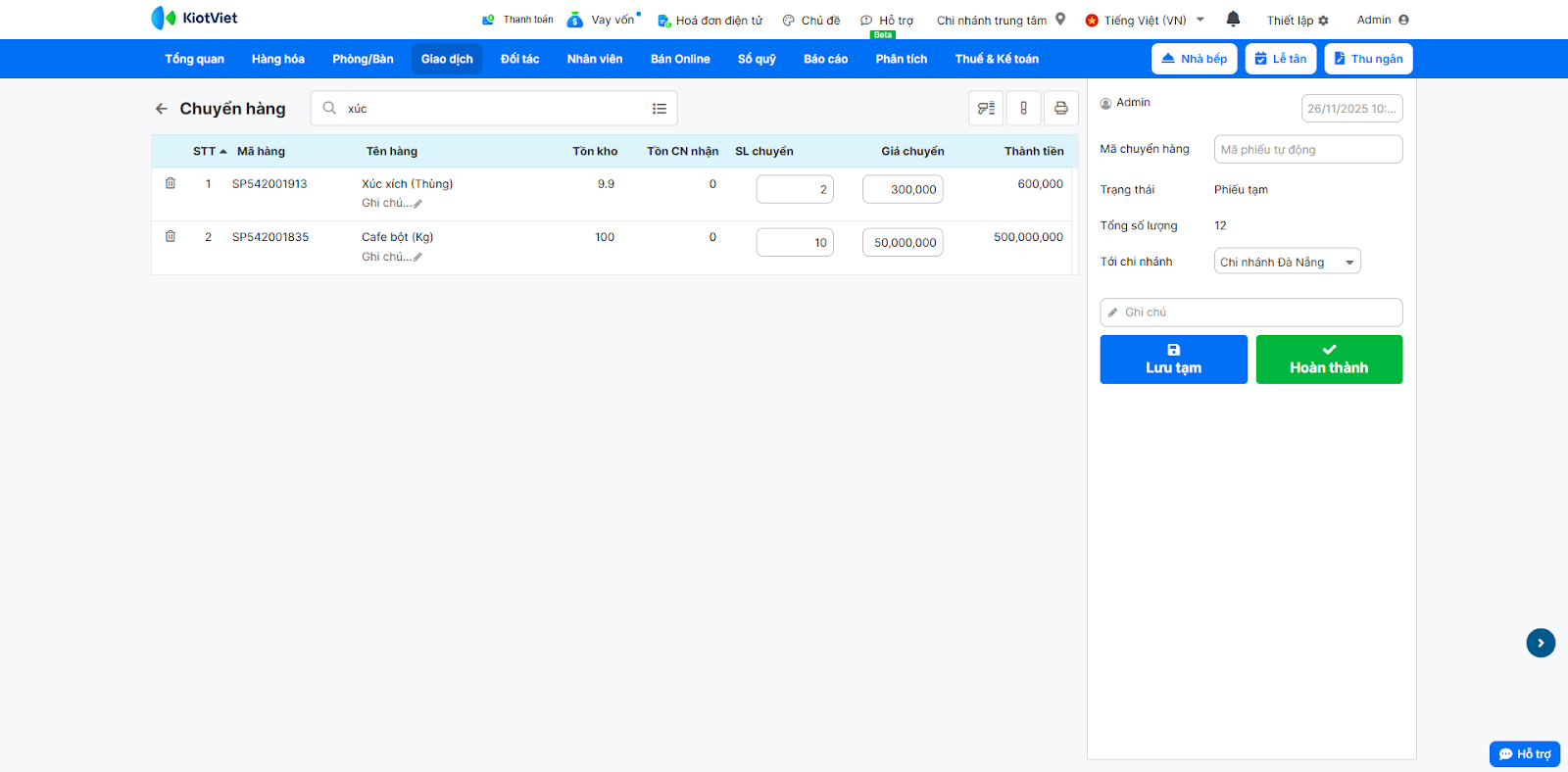The height and width of the screenshot is (772, 1568).
Task: Expand the Tiếng Việt (VN) language dropdown
Action: coord(1145,20)
